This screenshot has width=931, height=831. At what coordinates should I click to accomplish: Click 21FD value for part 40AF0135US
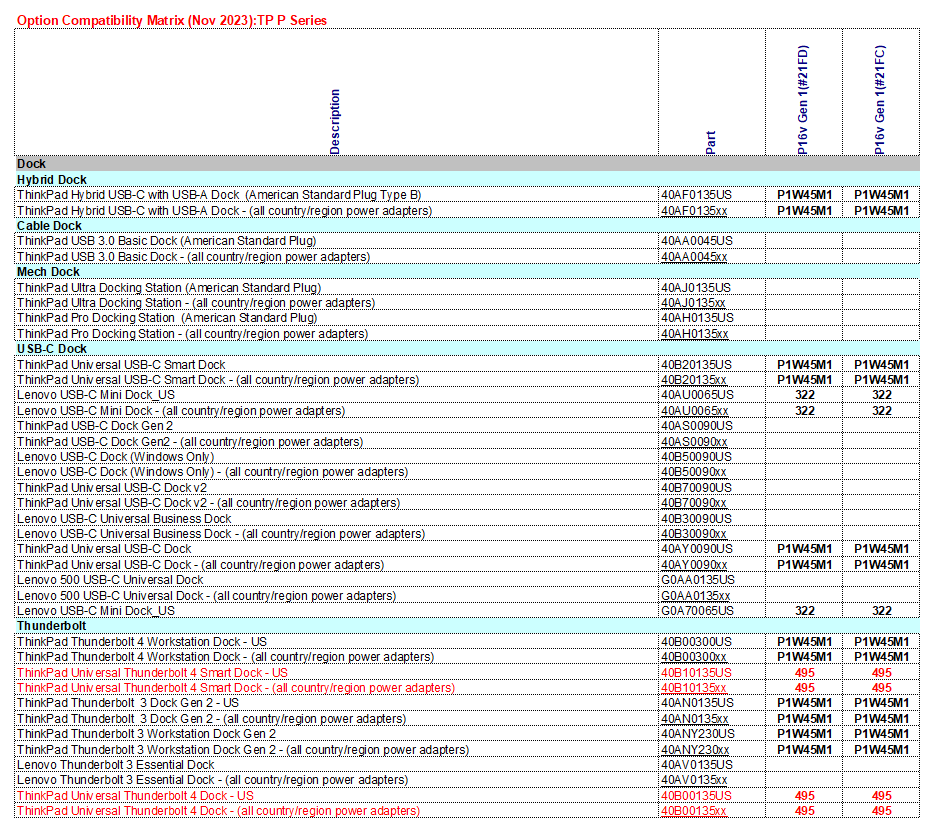[805, 195]
